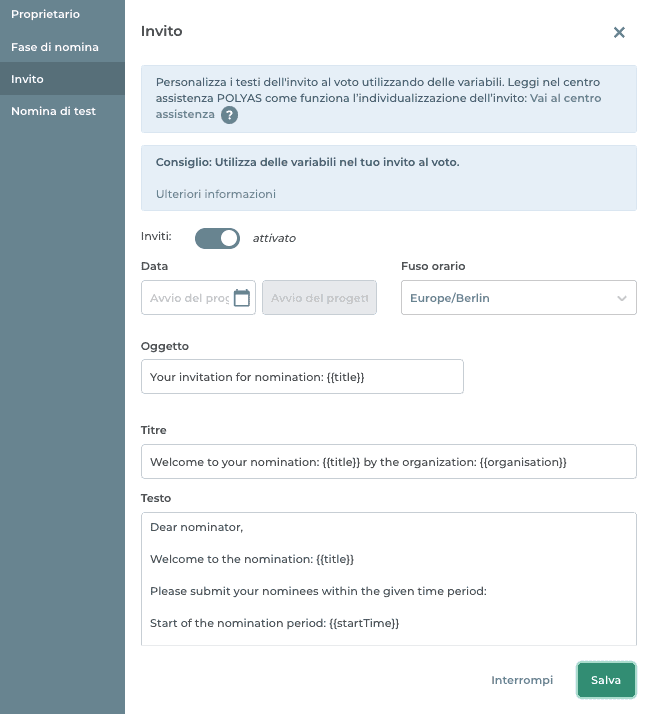Click into the Oggetto subject field
Screen dimensions: 651x714
(302, 377)
